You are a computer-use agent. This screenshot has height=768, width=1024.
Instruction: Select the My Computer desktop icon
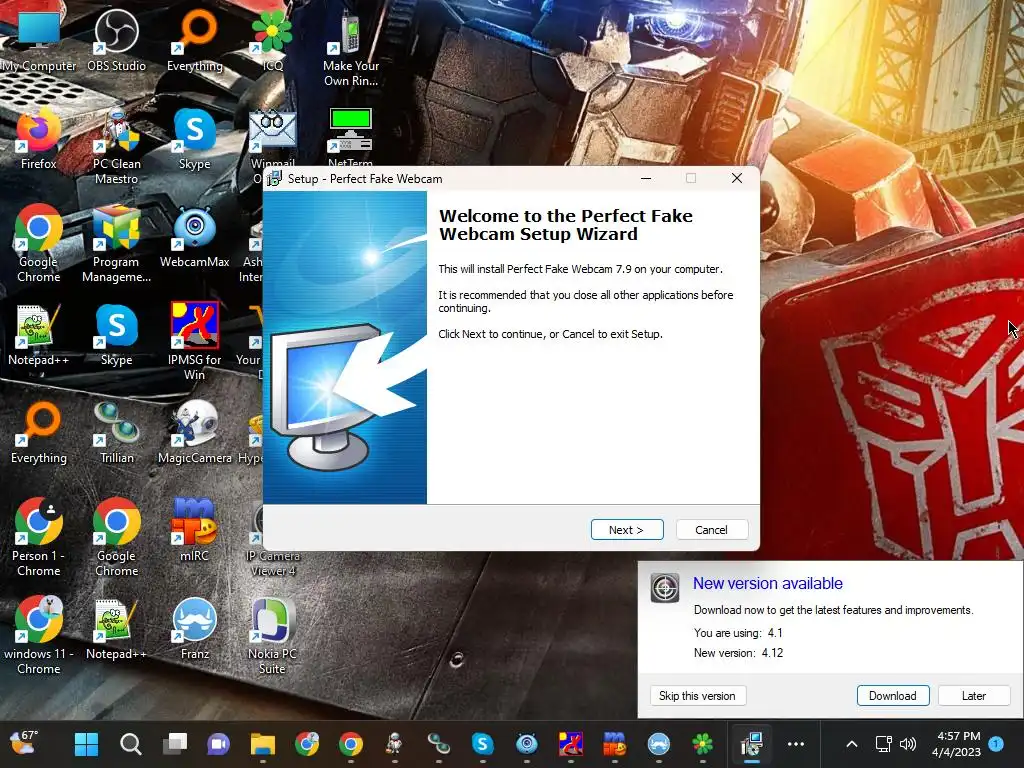(x=39, y=41)
